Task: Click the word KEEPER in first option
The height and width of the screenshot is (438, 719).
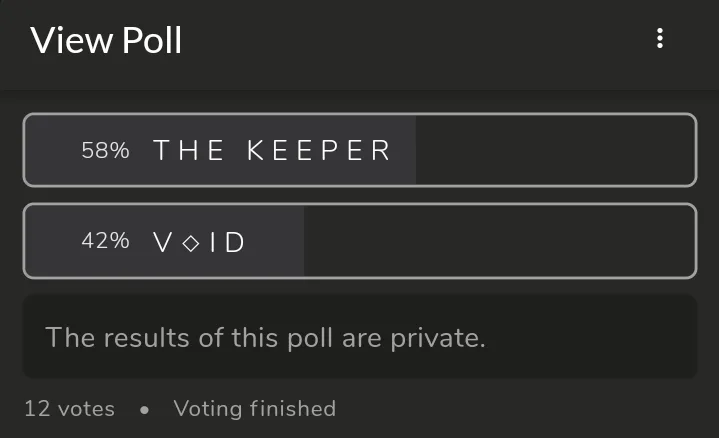Action: [x=318, y=151]
